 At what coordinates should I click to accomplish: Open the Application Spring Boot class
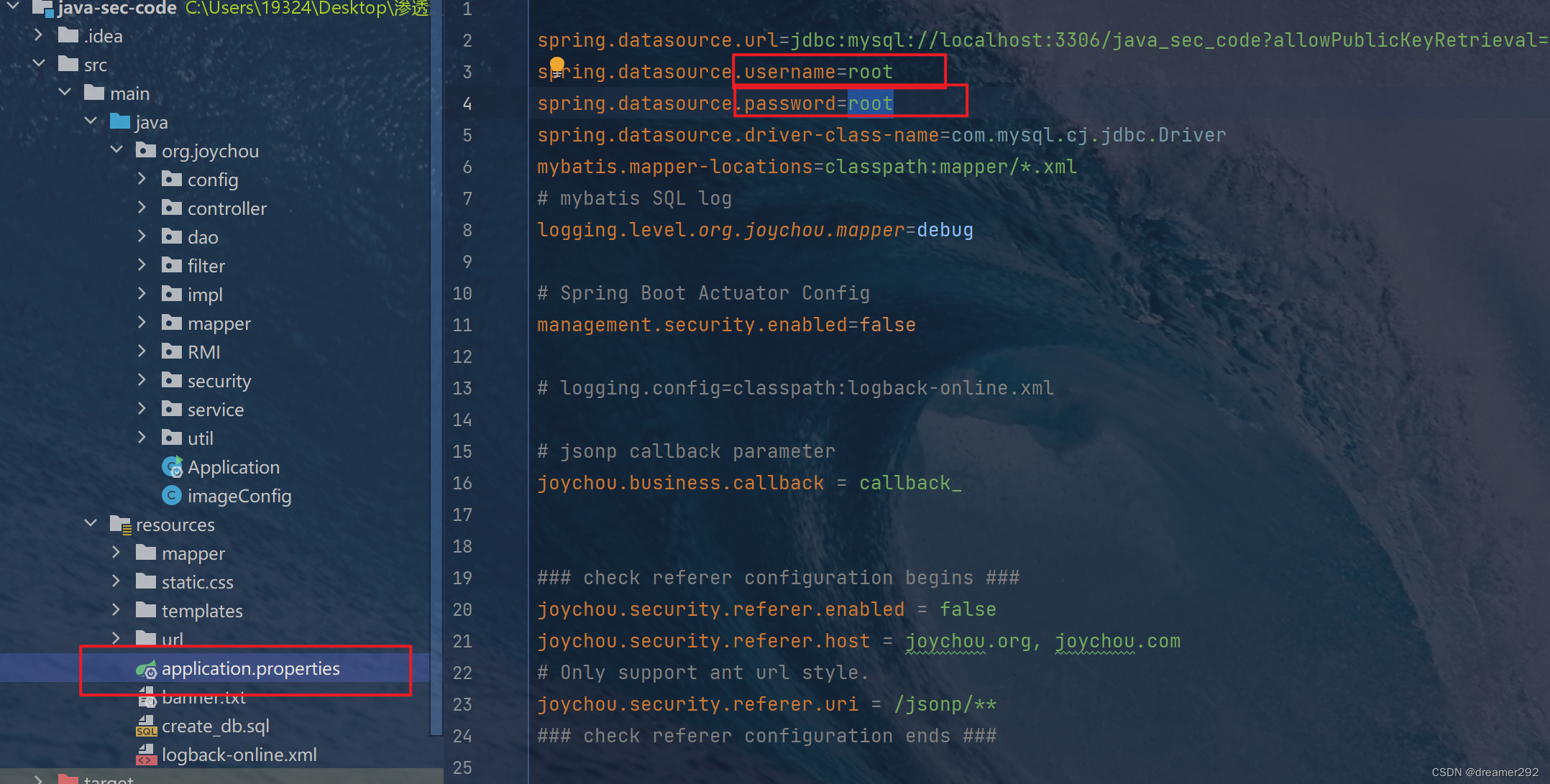233,467
